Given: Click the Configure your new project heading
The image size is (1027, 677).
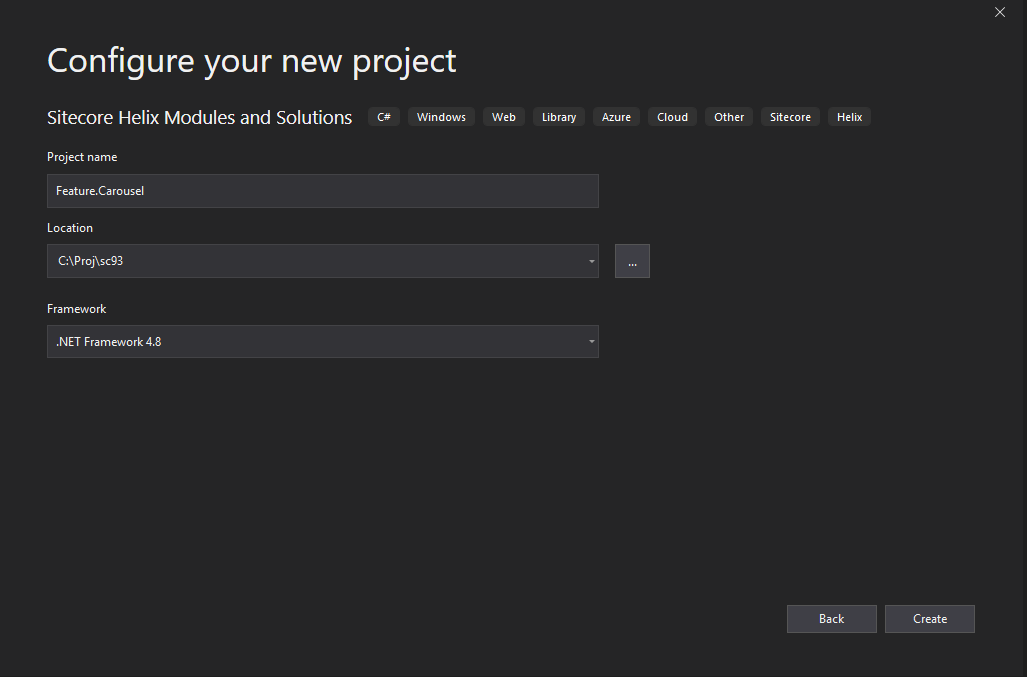Looking at the screenshot, I should [251, 61].
